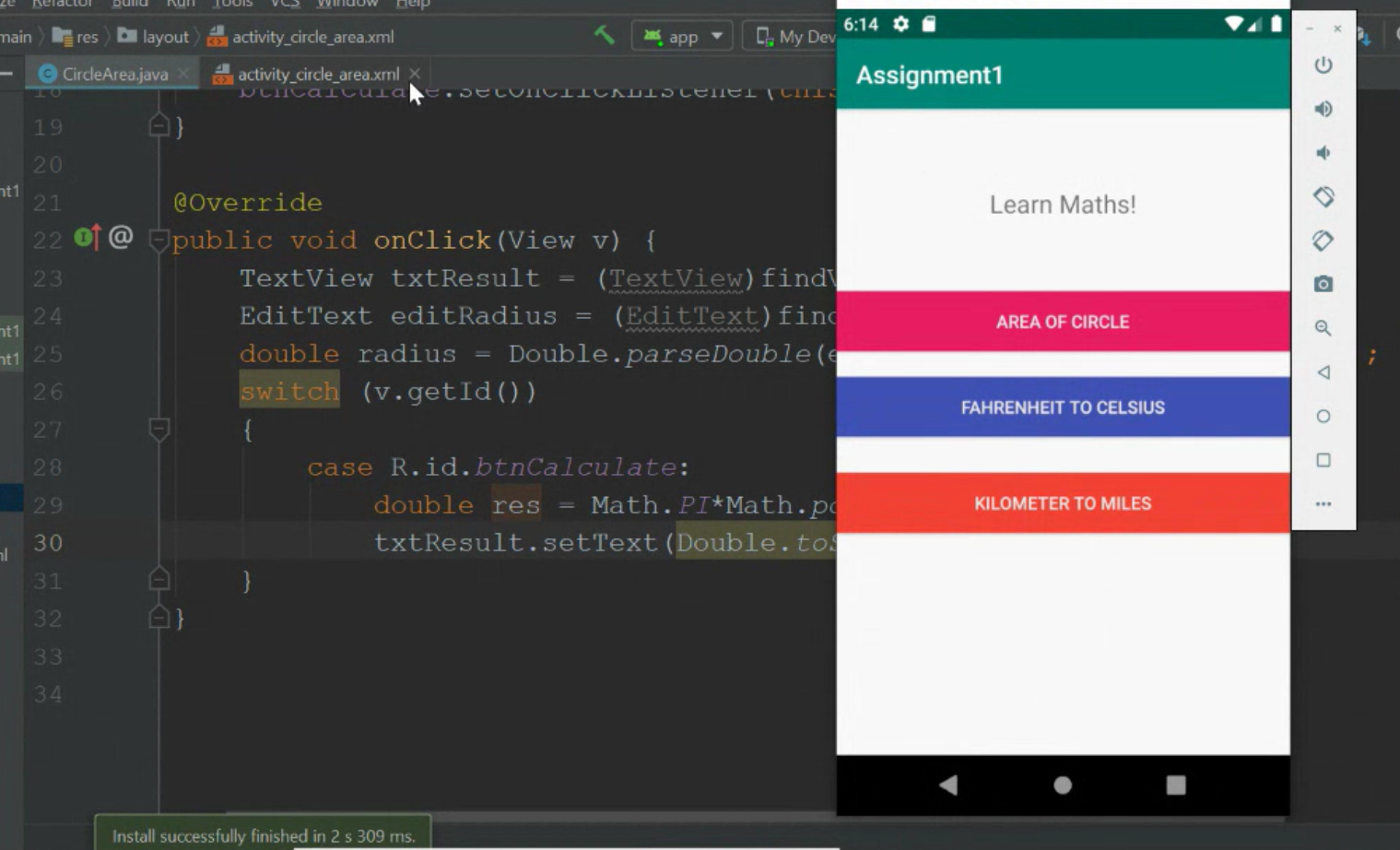
Task: Tap Back in the Android navigation bar
Action: click(x=948, y=785)
